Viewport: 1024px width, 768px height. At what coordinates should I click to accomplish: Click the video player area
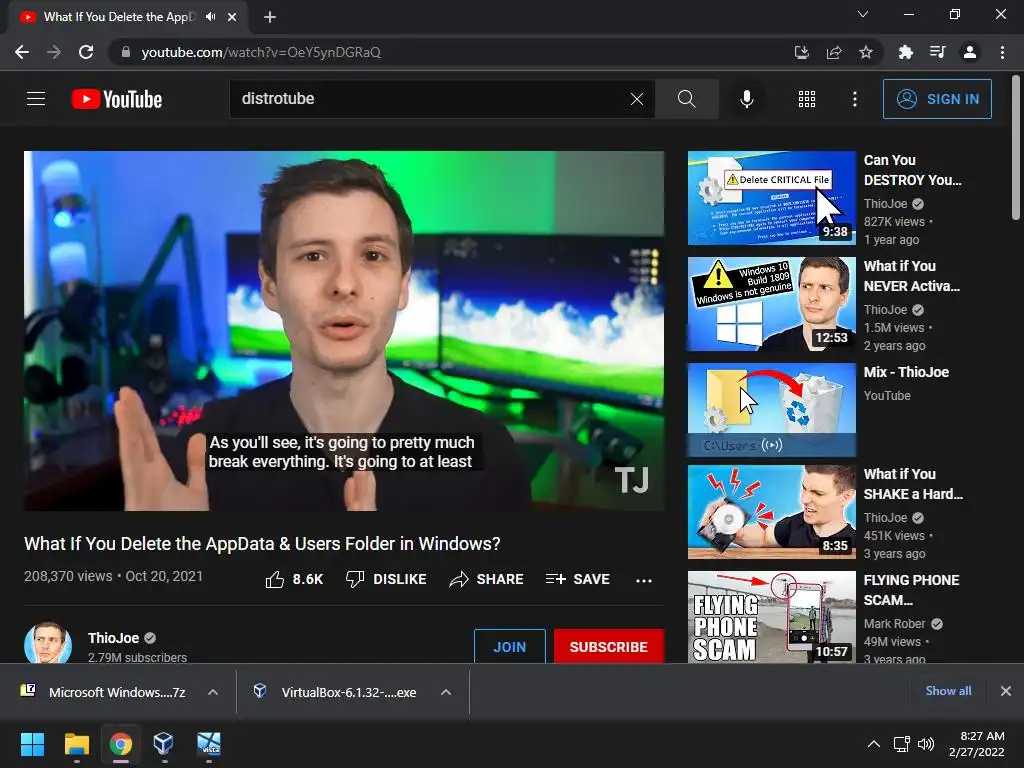tap(344, 330)
